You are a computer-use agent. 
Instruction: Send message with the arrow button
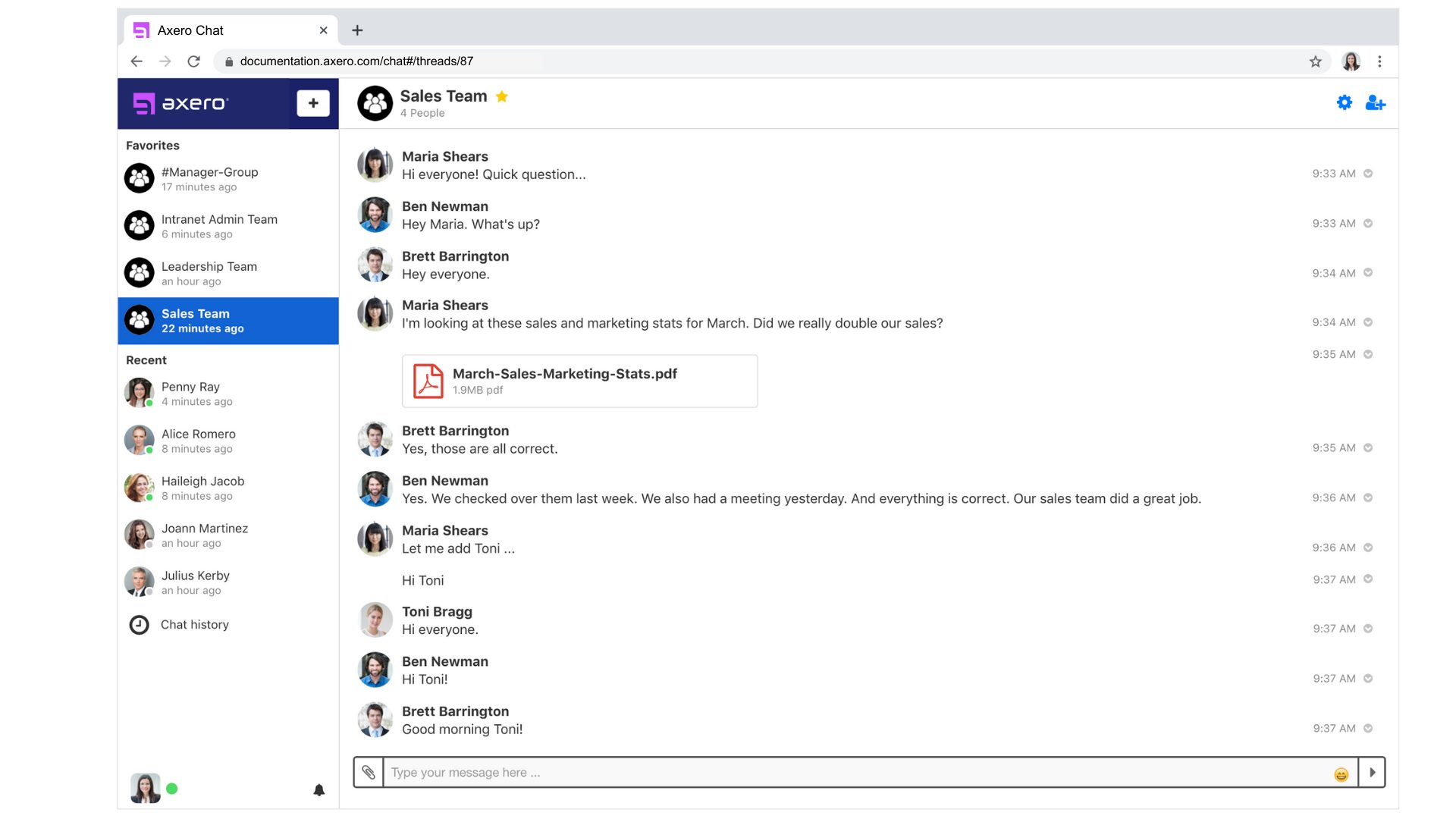(x=1372, y=772)
